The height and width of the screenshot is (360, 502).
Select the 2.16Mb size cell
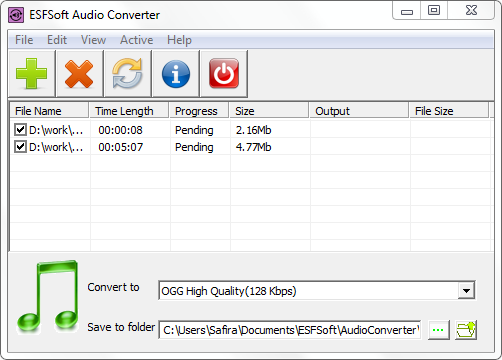[x=253, y=130]
